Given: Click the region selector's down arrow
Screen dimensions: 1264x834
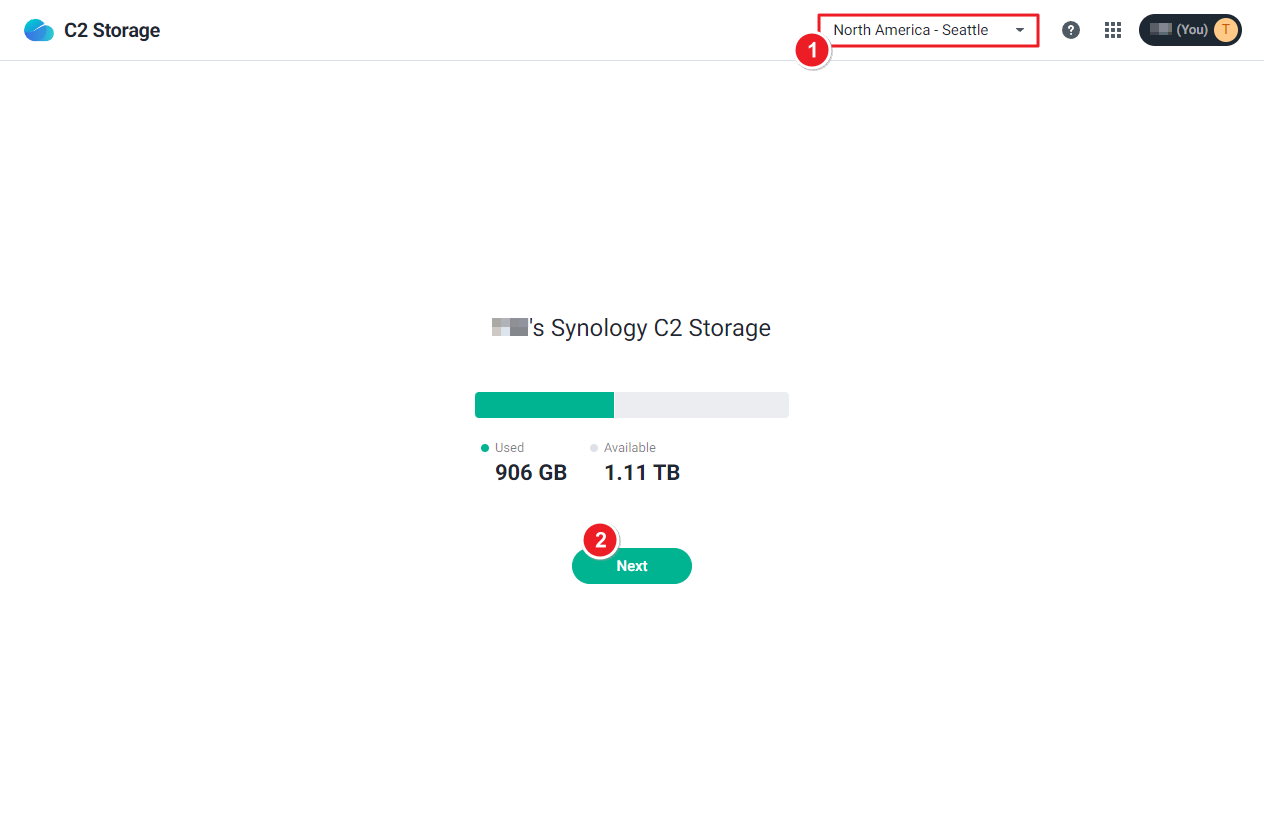Looking at the screenshot, I should coord(1020,30).
